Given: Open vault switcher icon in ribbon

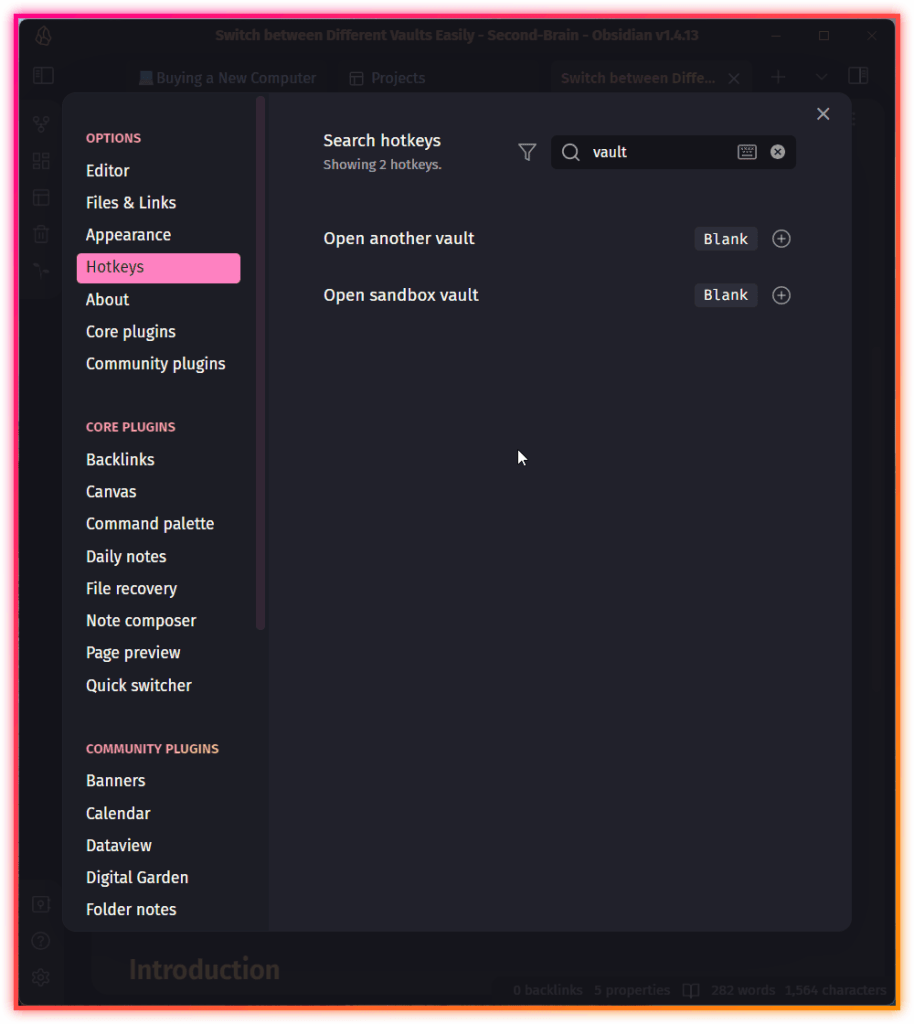Looking at the screenshot, I should (40, 904).
